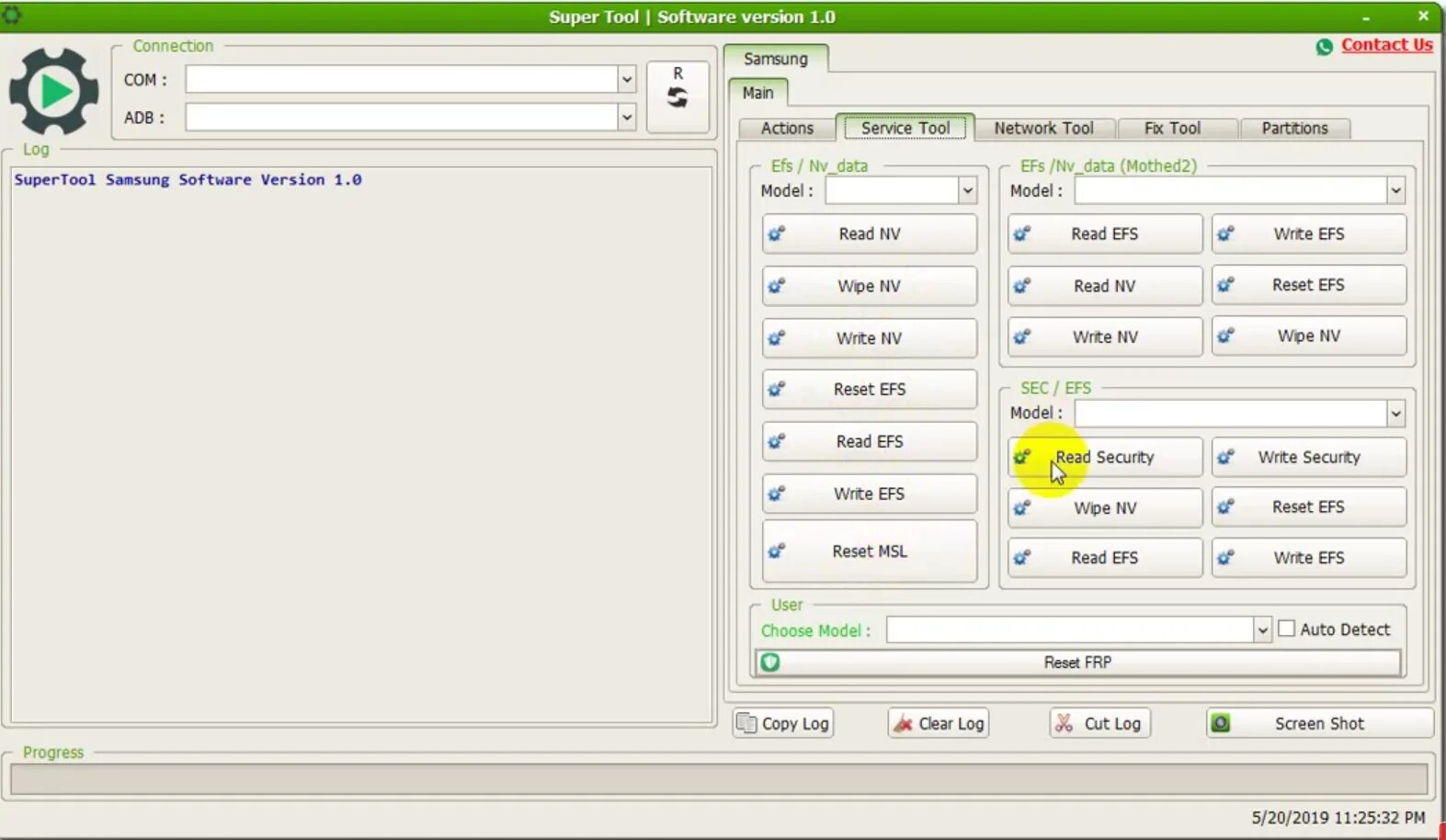Toggle the Auto Detect checkbox
The height and width of the screenshot is (840, 1446).
1287,629
